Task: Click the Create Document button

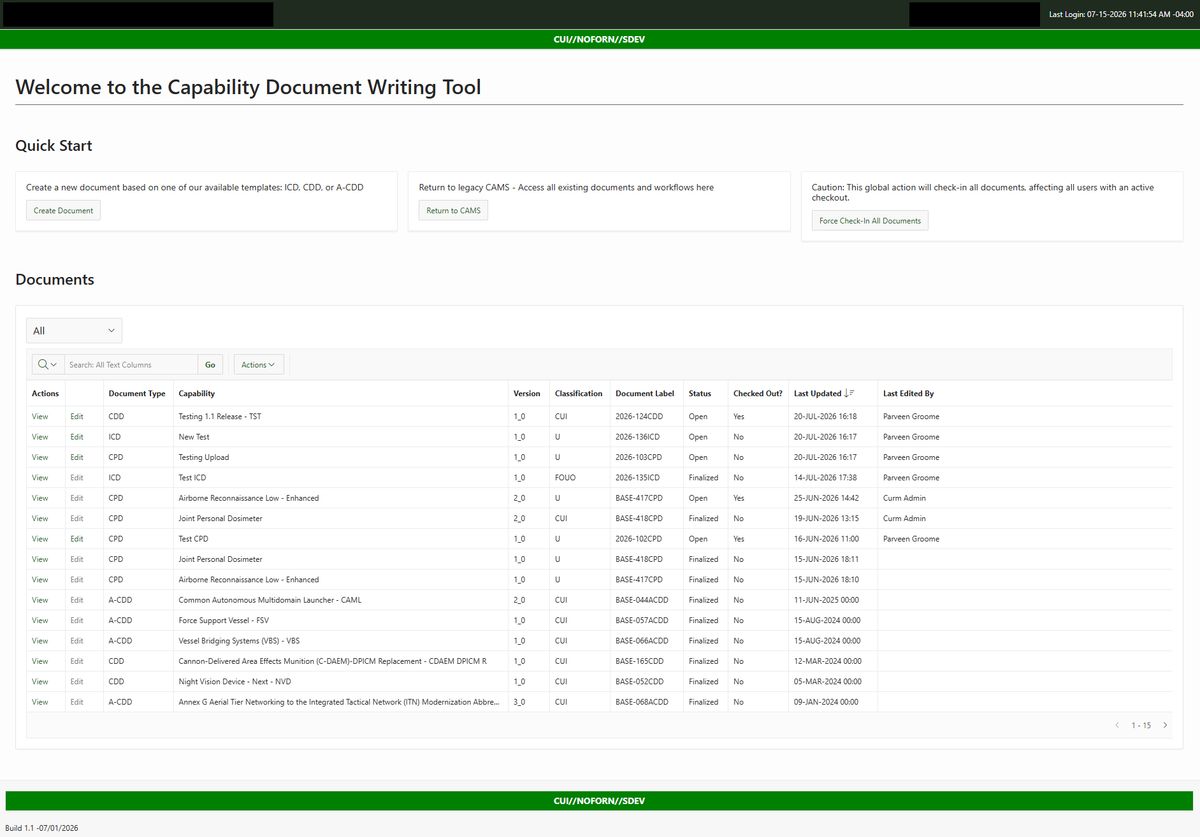Action: pos(63,211)
